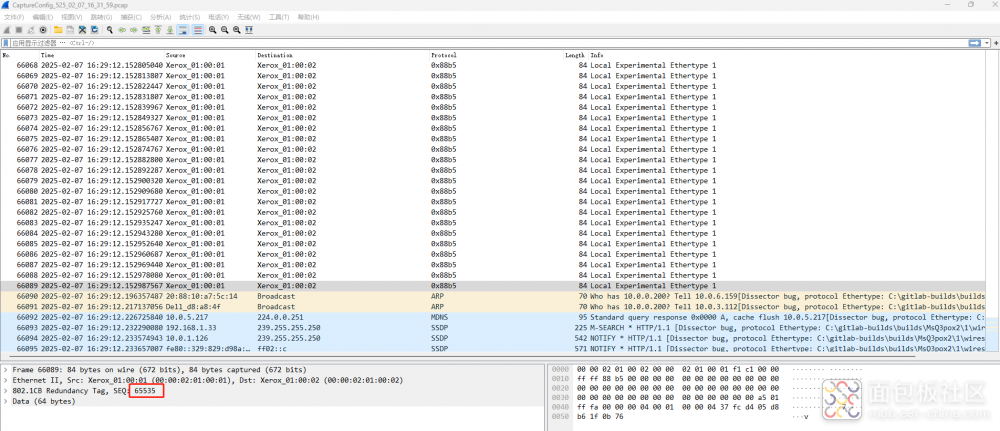
Task: Restart the current capture icon
Action: pos(31,30)
